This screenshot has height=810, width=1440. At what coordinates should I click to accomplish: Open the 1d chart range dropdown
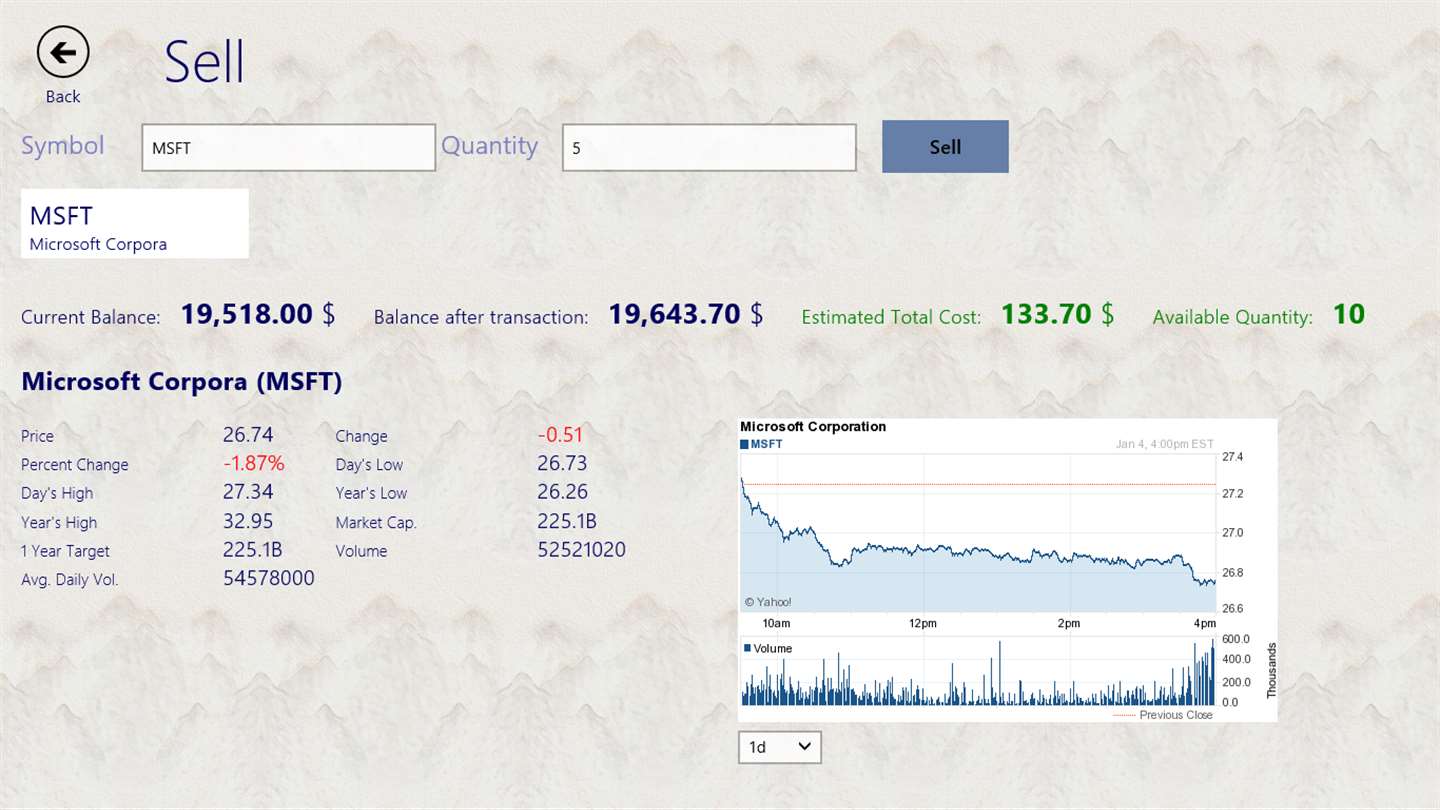pyautogui.click(x=780, y=747)
